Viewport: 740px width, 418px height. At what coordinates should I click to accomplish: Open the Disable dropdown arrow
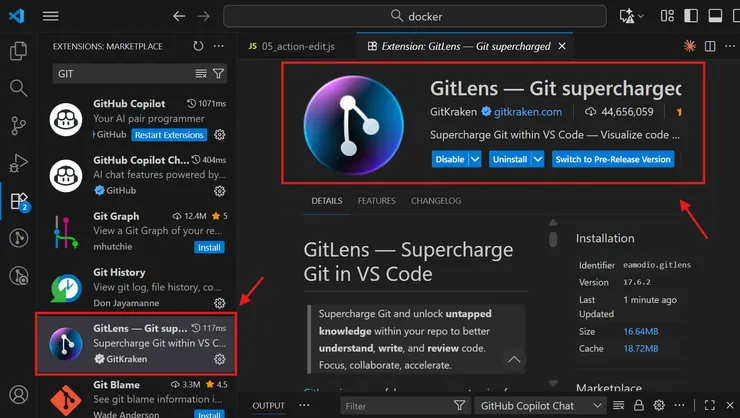475,159
